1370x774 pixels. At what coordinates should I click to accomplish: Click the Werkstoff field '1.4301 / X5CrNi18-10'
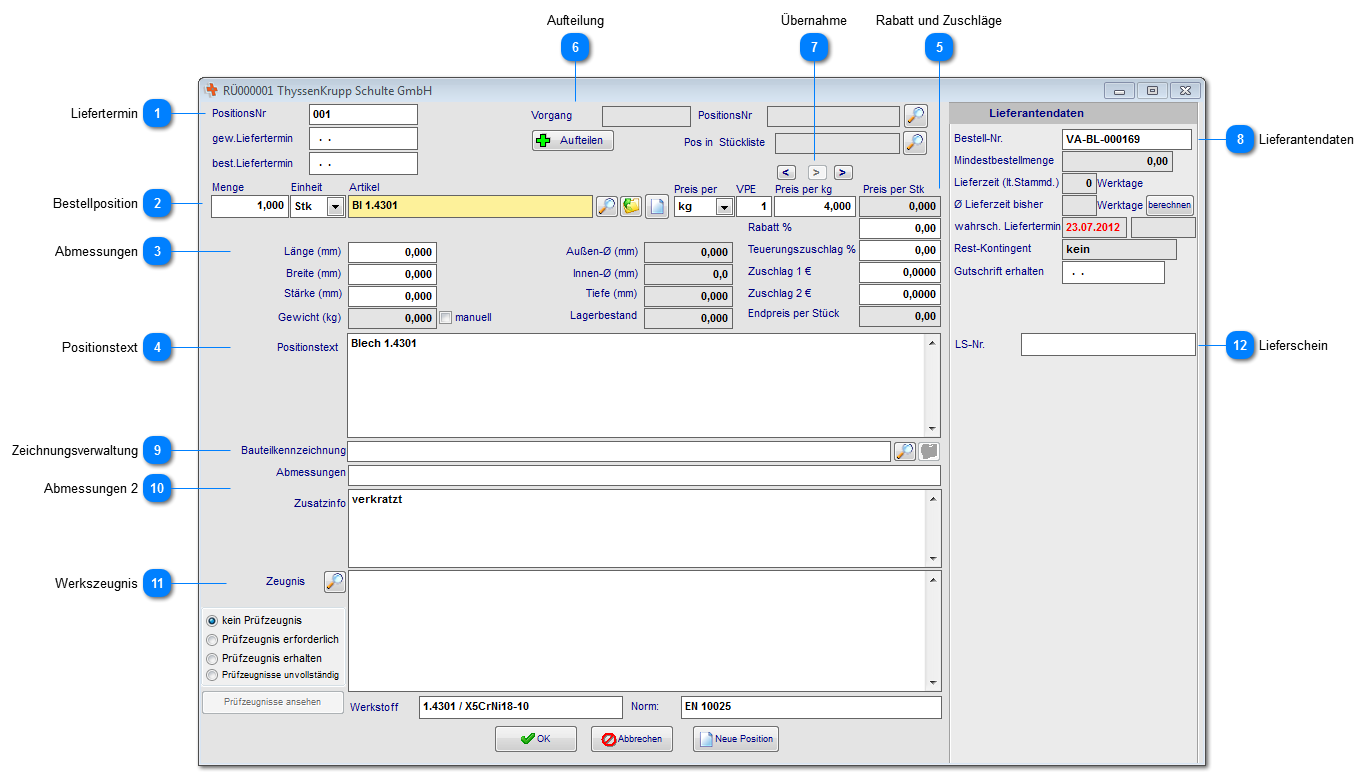[x=521, y=707]
